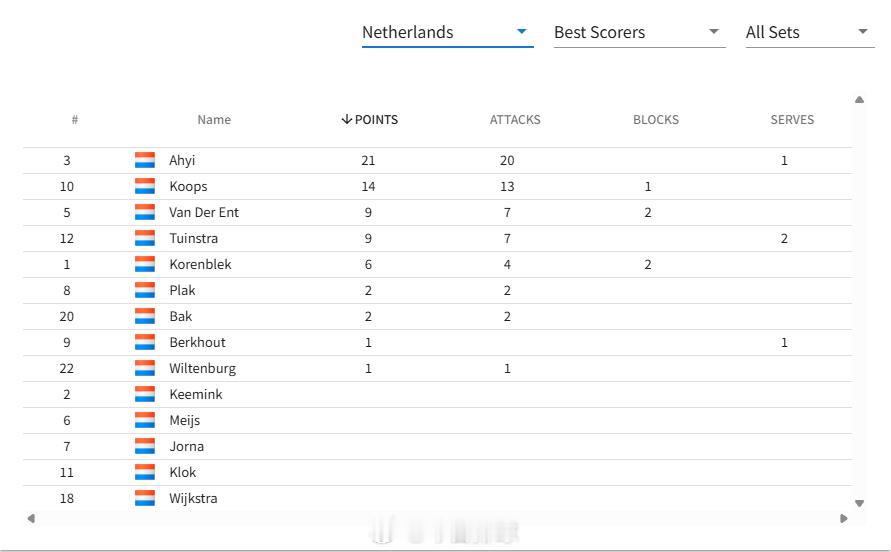Viewport: 891px width, 552px height.
Task: Click the # number column header
Action: coord(74,120)
